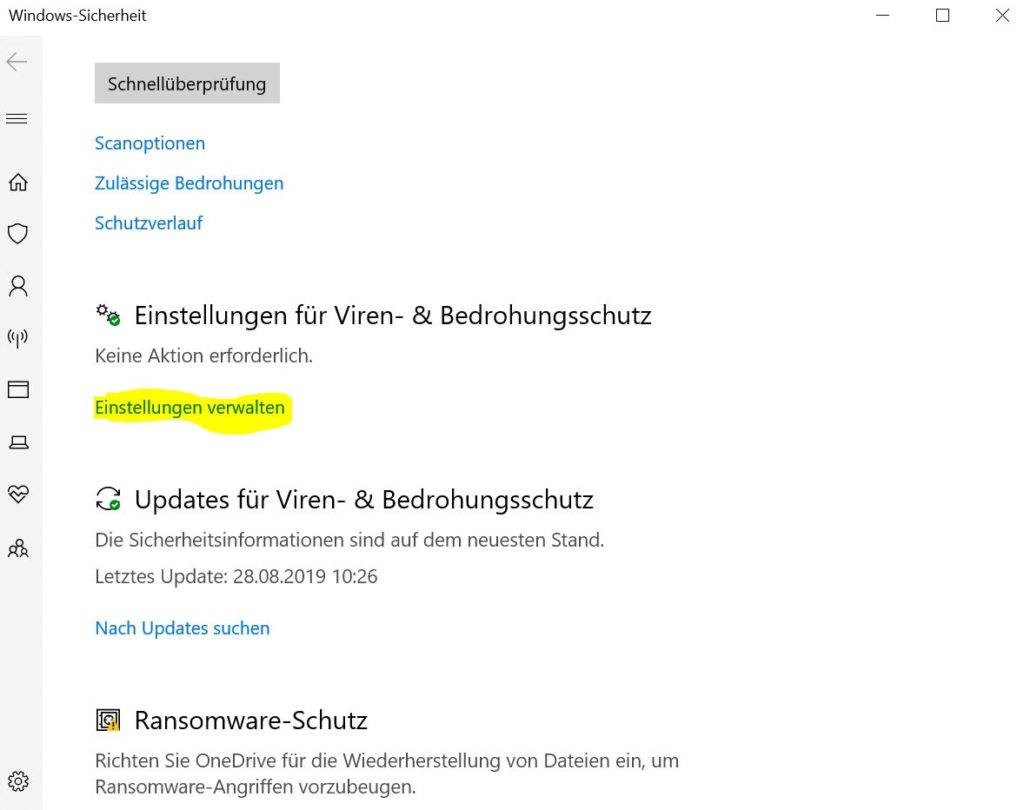Image resolution: width=1024 pixels, height=810 pixels.
Task: Open the Virus & threat protection shield icon
Action: tap(18, 233)
